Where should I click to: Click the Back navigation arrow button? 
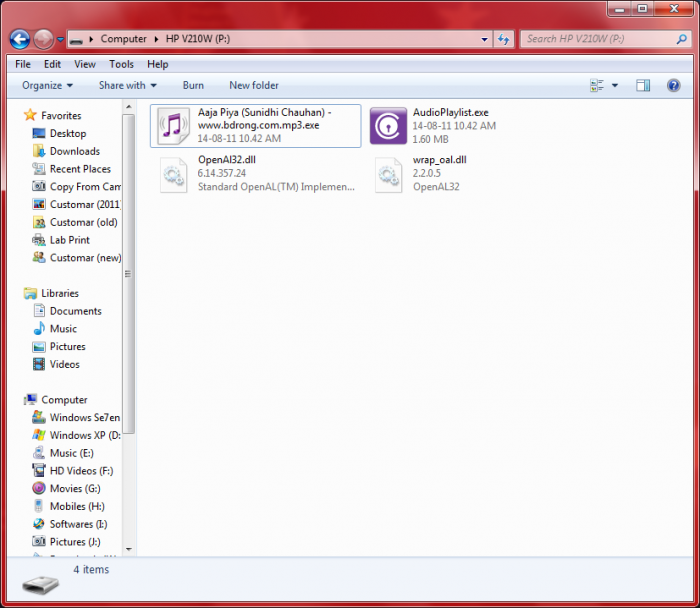click(20, 39)
